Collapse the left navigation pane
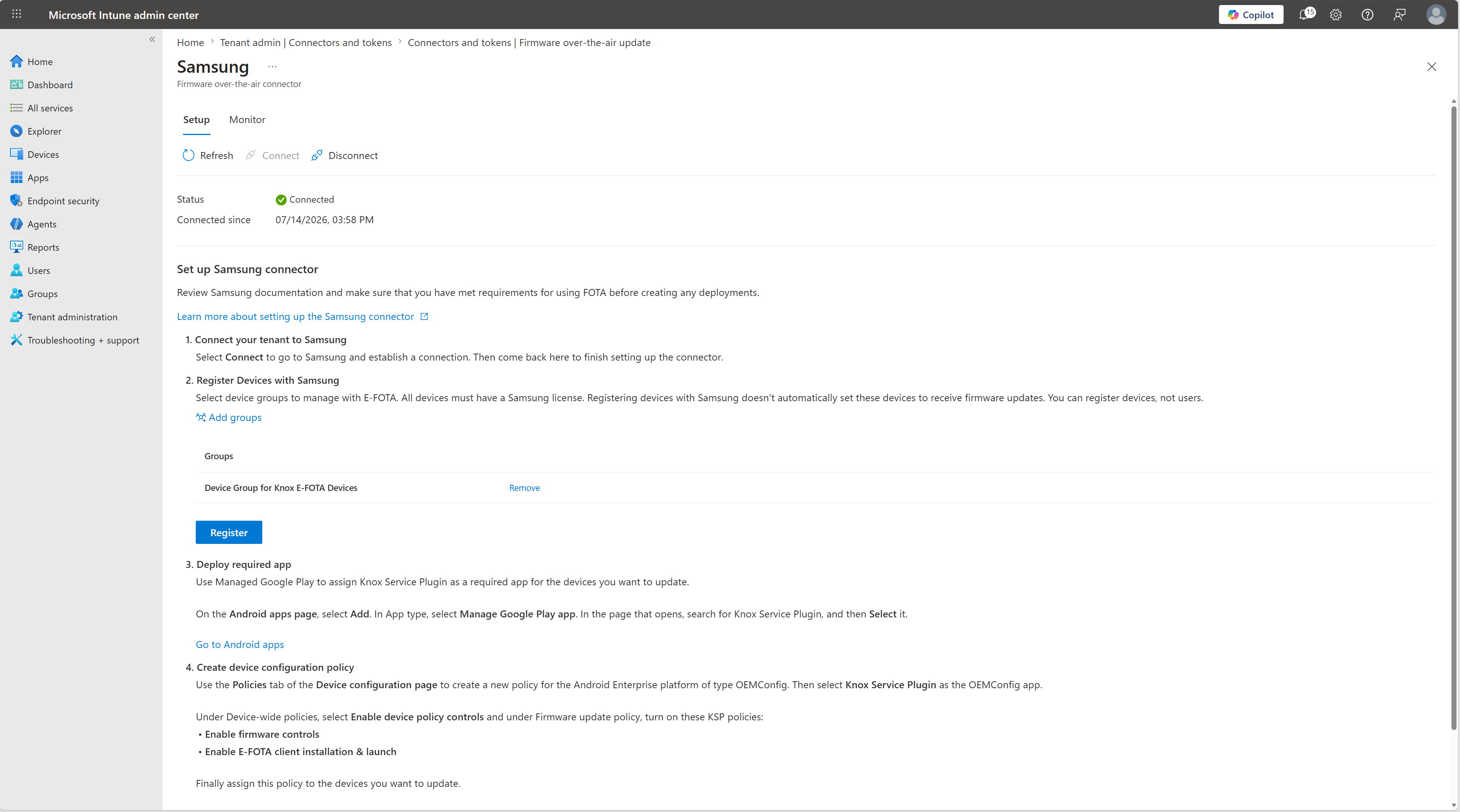 click(x=152, y=39)
